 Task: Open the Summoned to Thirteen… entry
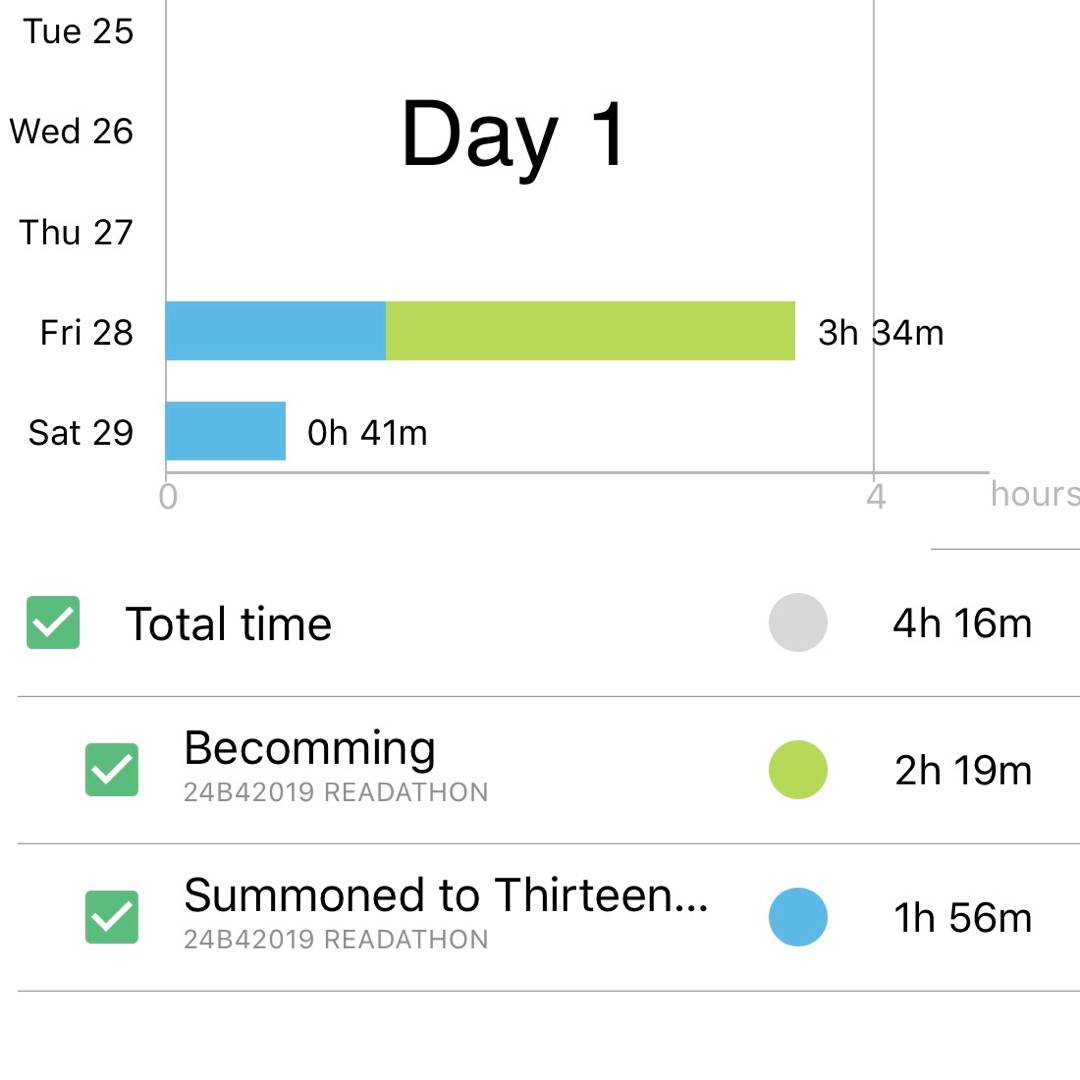(445, 895)
